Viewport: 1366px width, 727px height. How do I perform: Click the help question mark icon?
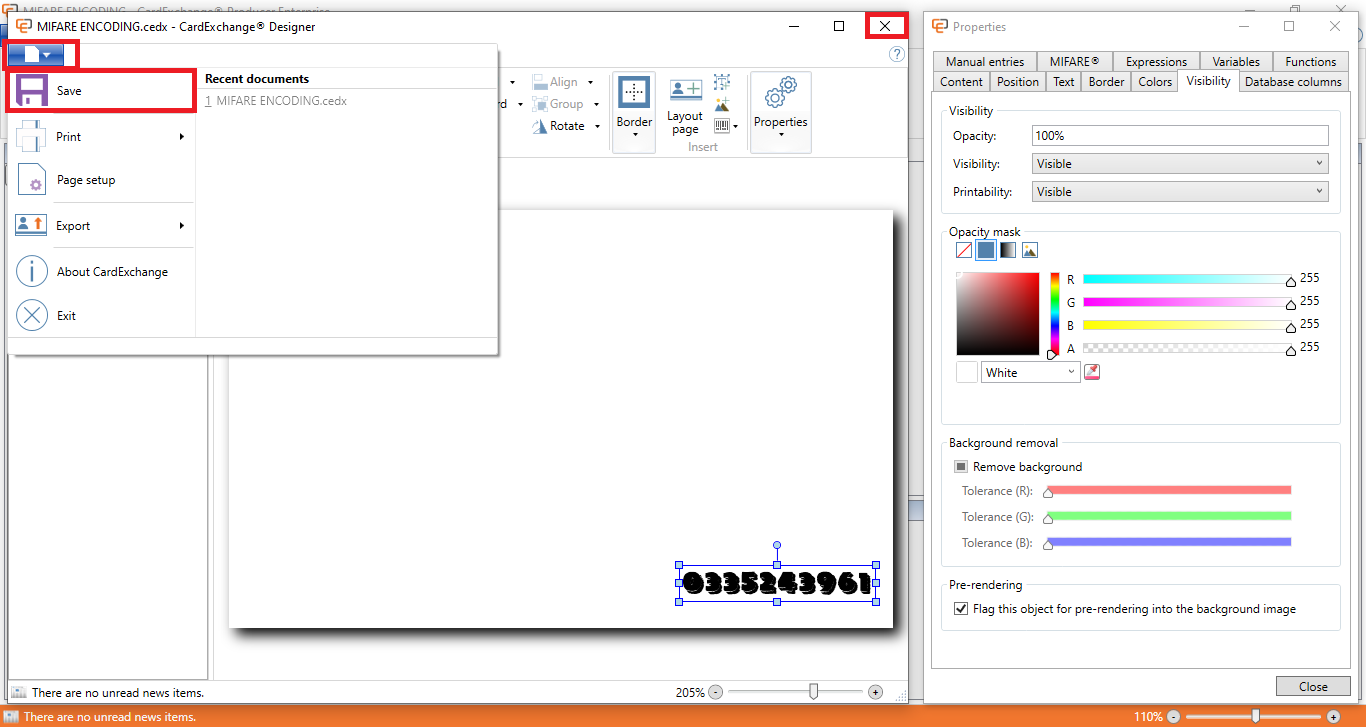[896, 54]
